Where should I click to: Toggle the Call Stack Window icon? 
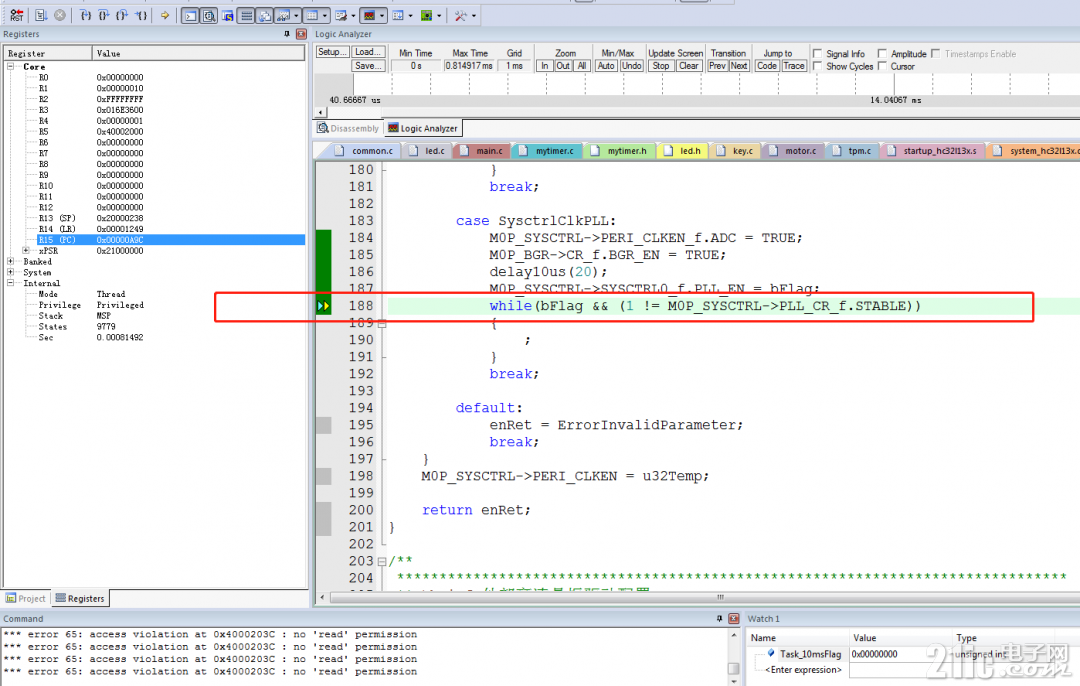tap(264, 15)
